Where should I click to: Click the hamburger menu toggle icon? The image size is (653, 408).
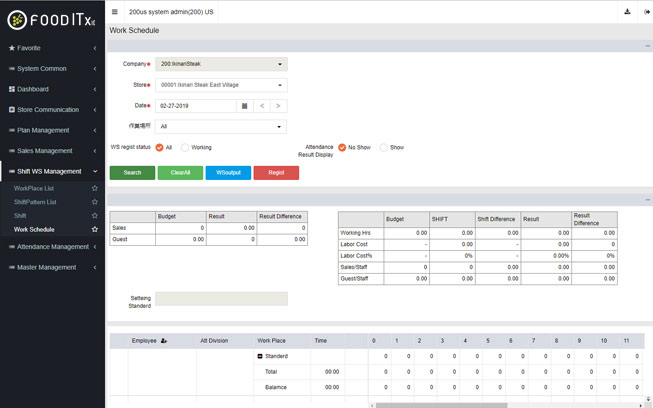tap(114, 12)
